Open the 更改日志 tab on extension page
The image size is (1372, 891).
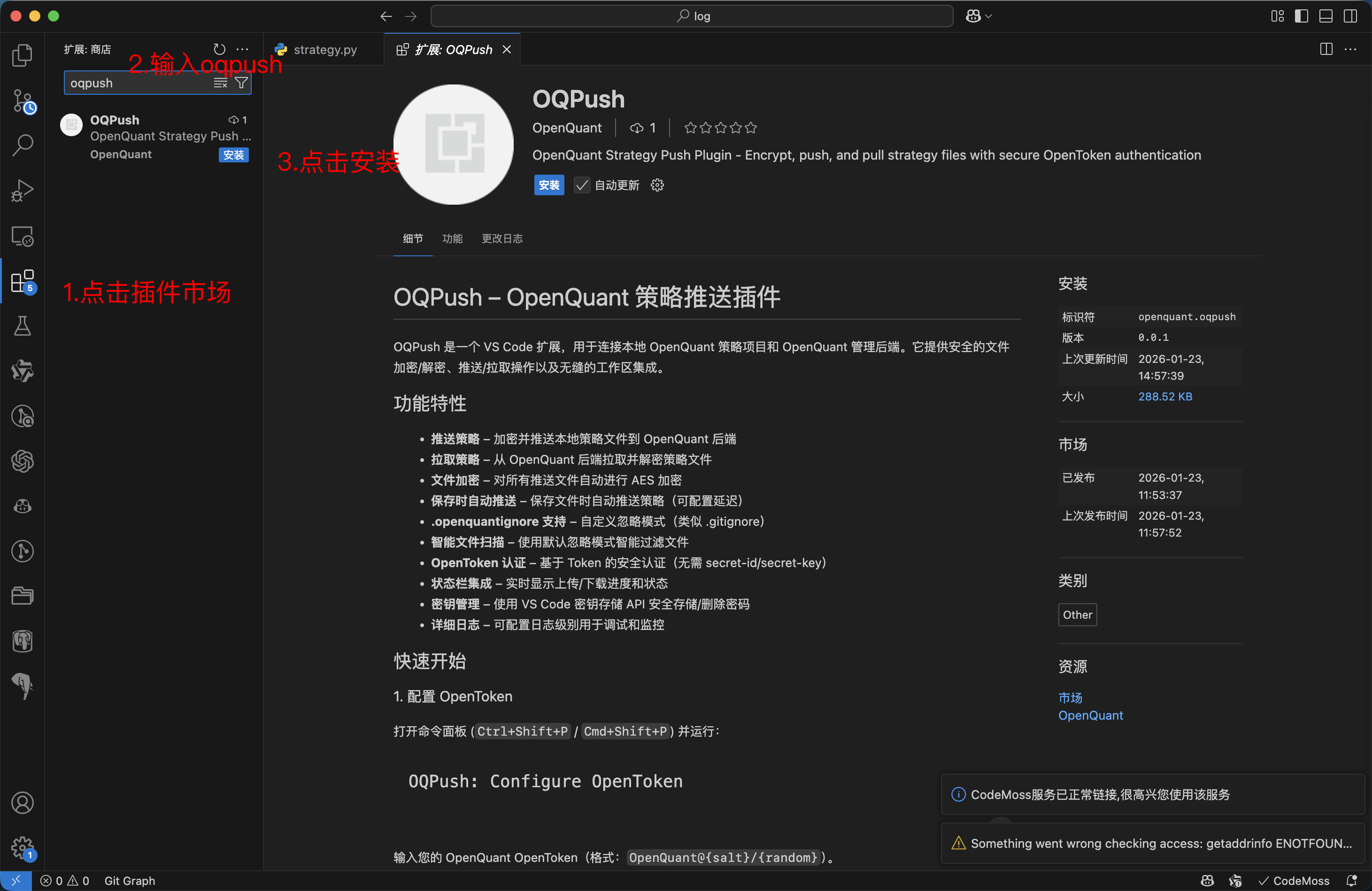pyautogui.click(x=501, y=238)
